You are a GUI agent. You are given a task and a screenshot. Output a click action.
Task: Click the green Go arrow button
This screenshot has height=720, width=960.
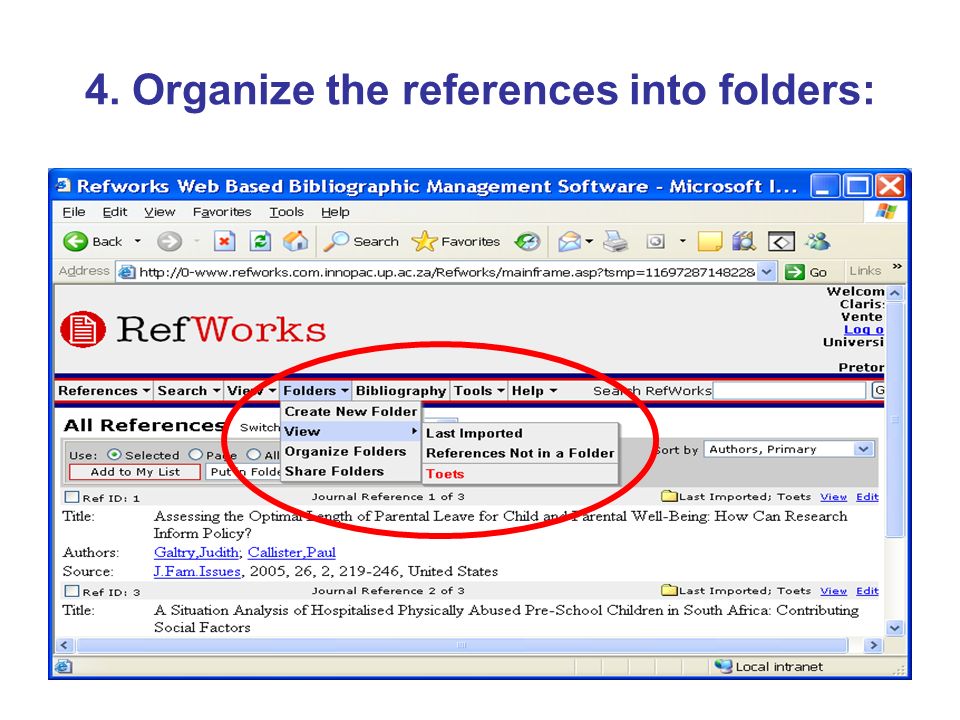(x=795, y=272)
